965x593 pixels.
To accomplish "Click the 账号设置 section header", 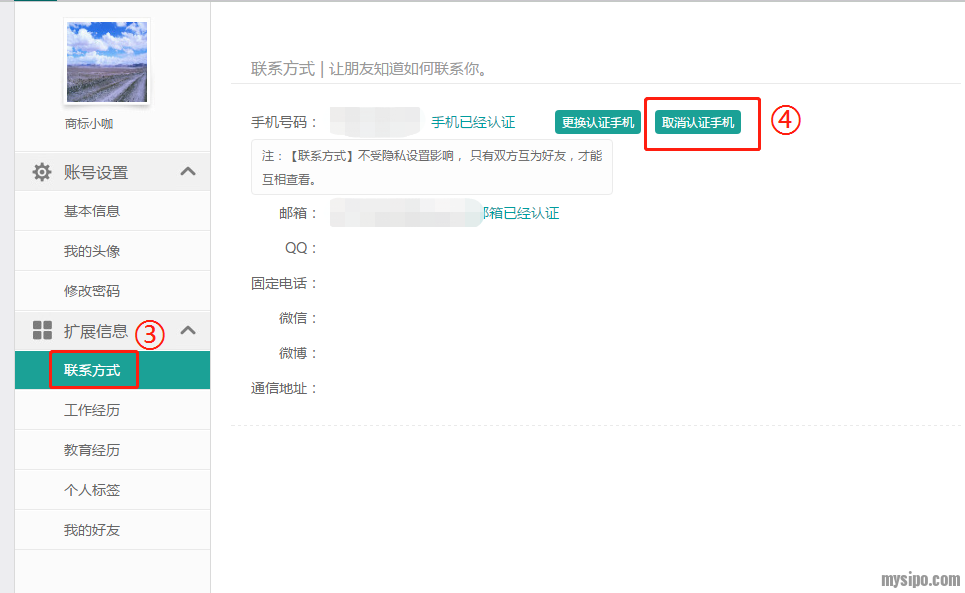I will (96, 172).
